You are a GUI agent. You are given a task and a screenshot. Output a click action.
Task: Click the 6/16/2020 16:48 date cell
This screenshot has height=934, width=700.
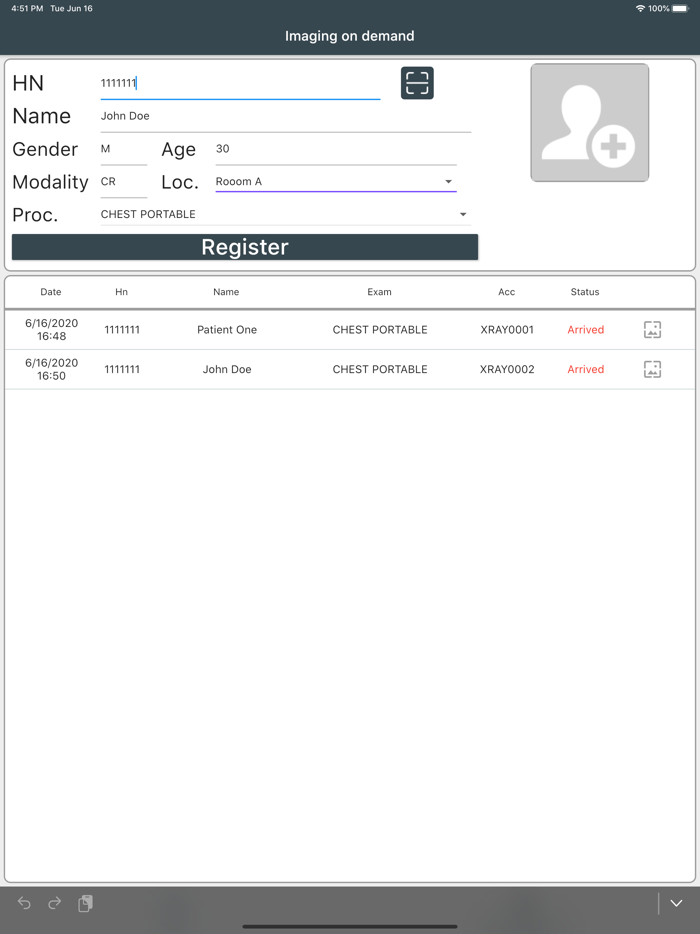point(51,329)
